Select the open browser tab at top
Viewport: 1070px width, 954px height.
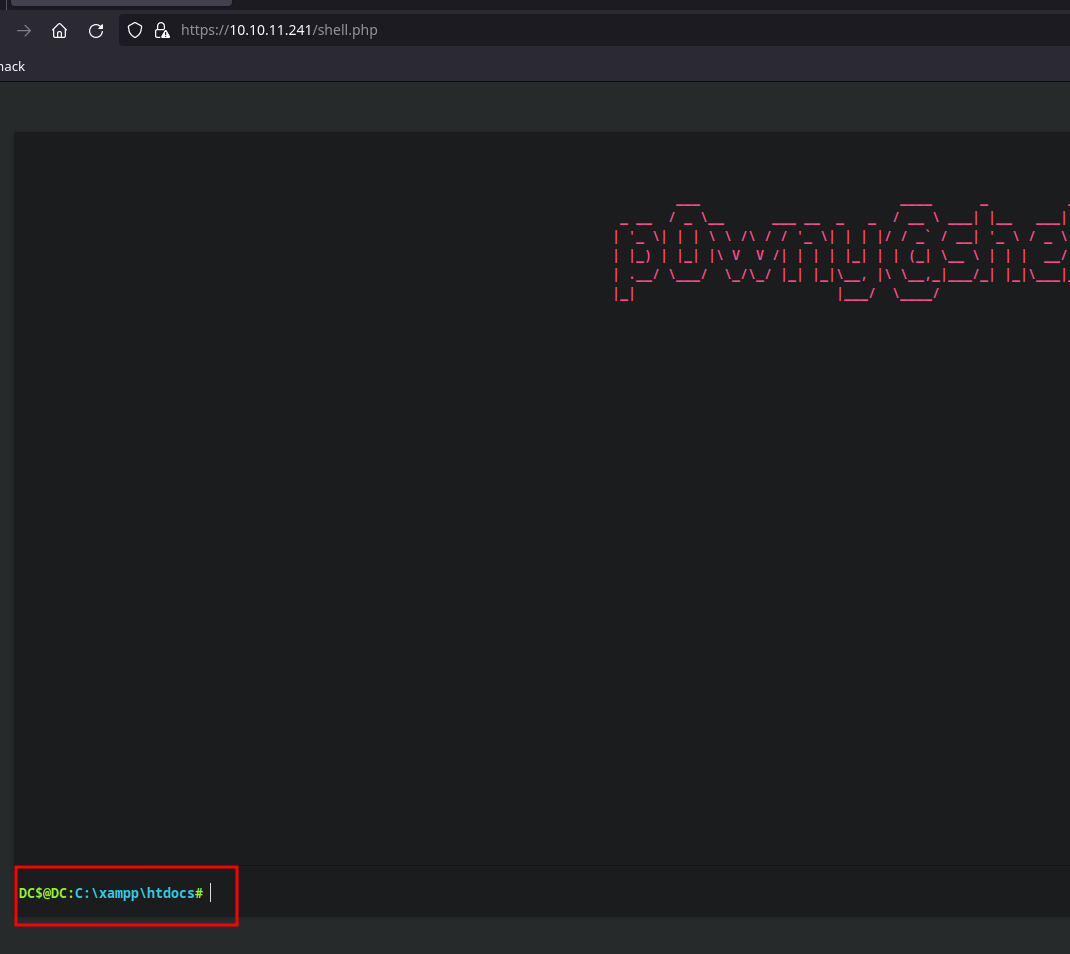(x=120, y=3)
